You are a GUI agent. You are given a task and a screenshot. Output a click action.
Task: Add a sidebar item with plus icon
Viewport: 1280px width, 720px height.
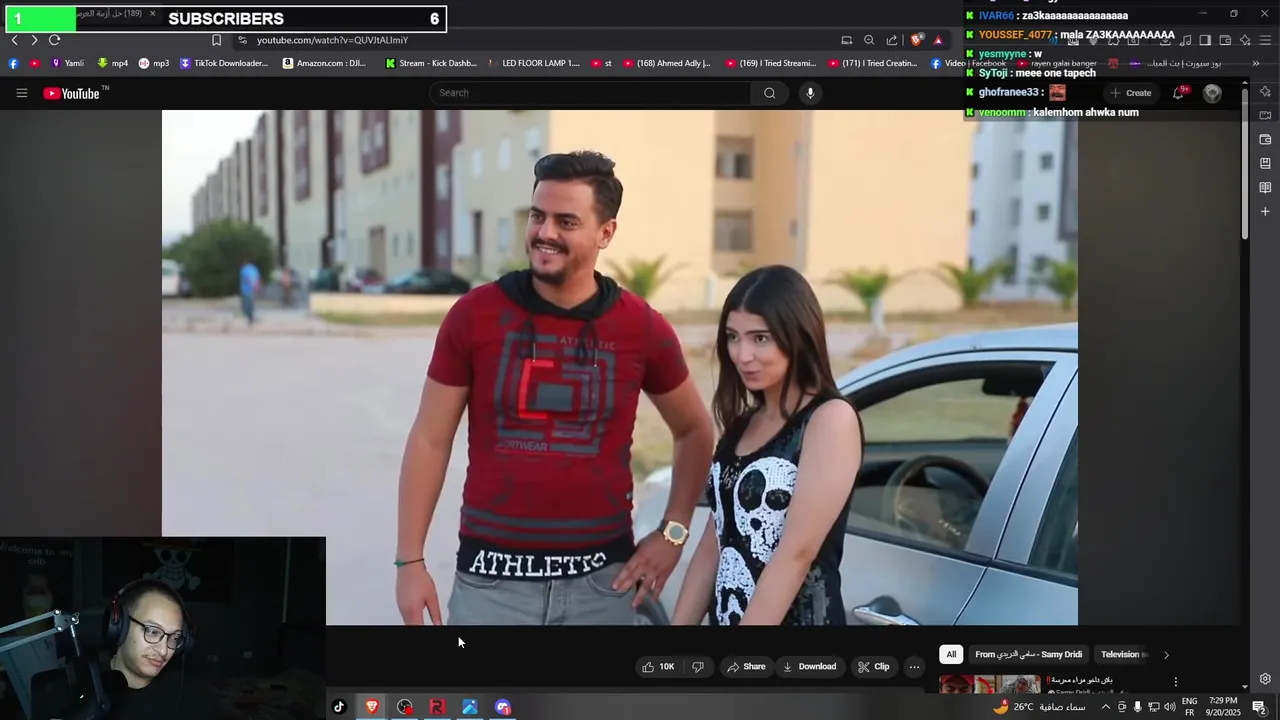pos(1265,211)
